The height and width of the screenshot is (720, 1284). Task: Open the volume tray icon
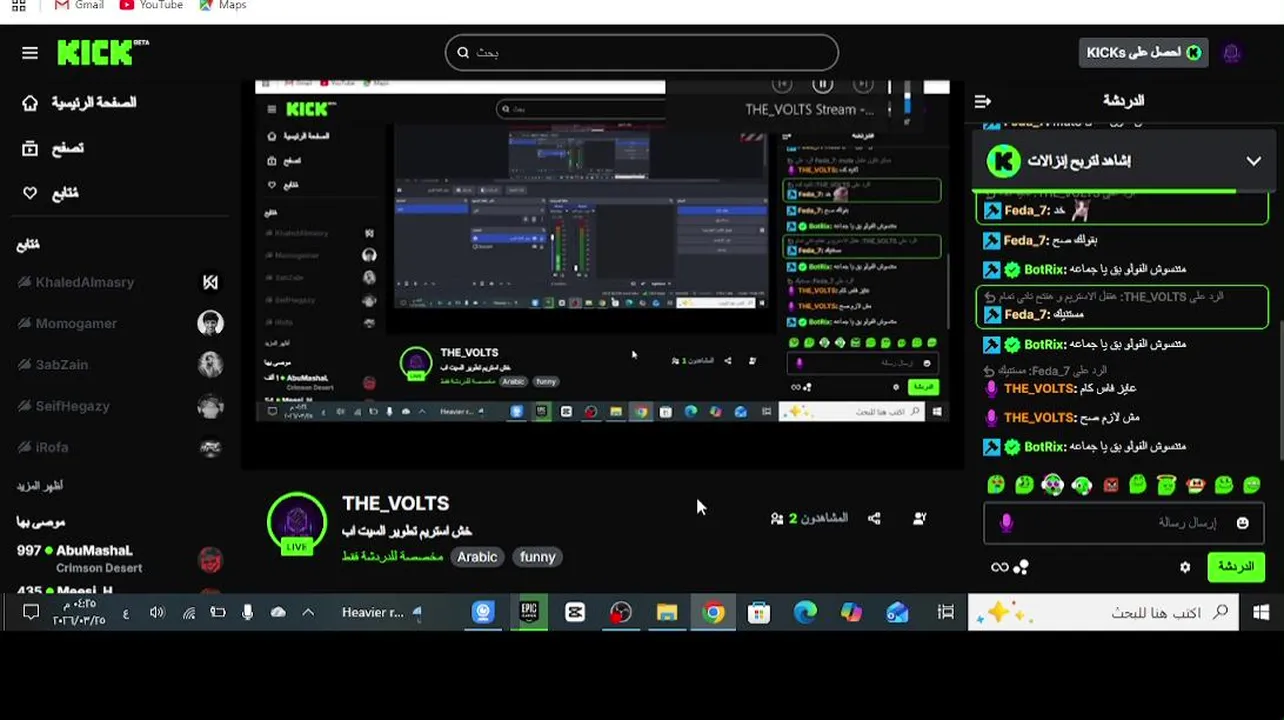tap(157, 612)
